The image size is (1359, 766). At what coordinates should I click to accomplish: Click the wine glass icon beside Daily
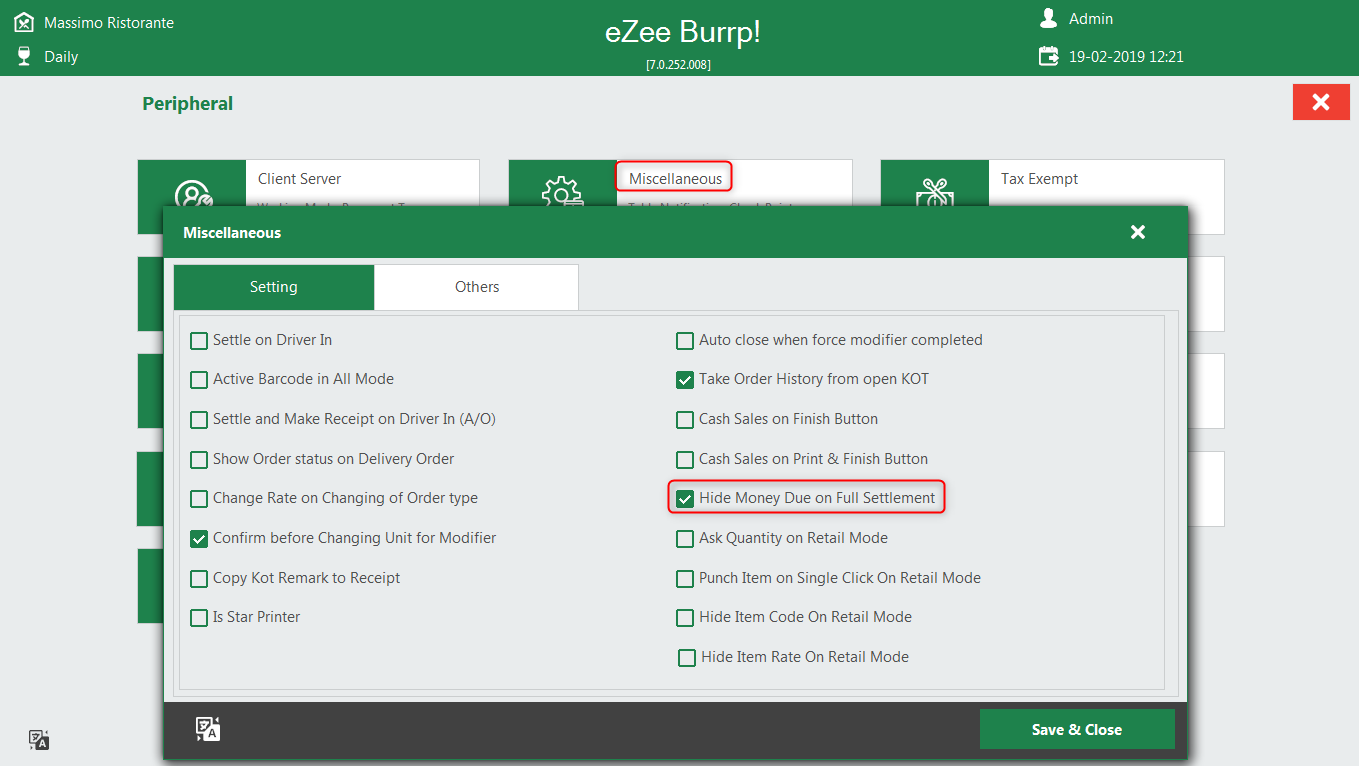(x=25, y=56)
